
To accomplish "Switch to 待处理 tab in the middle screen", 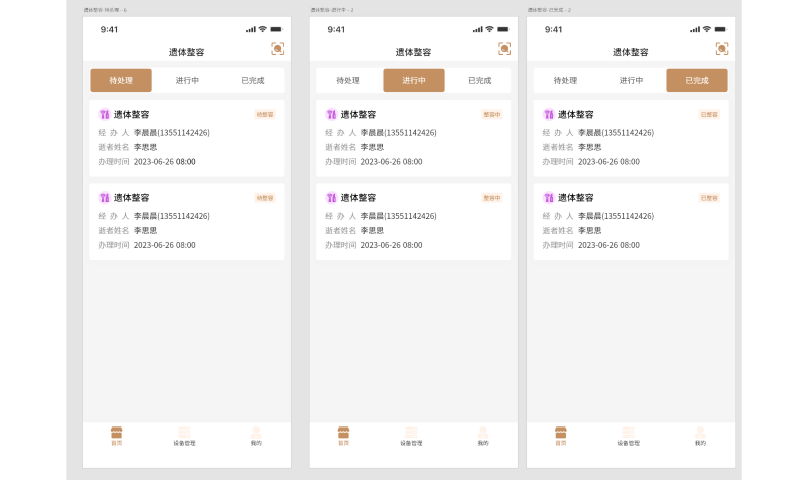I will (x=348, y=80).
